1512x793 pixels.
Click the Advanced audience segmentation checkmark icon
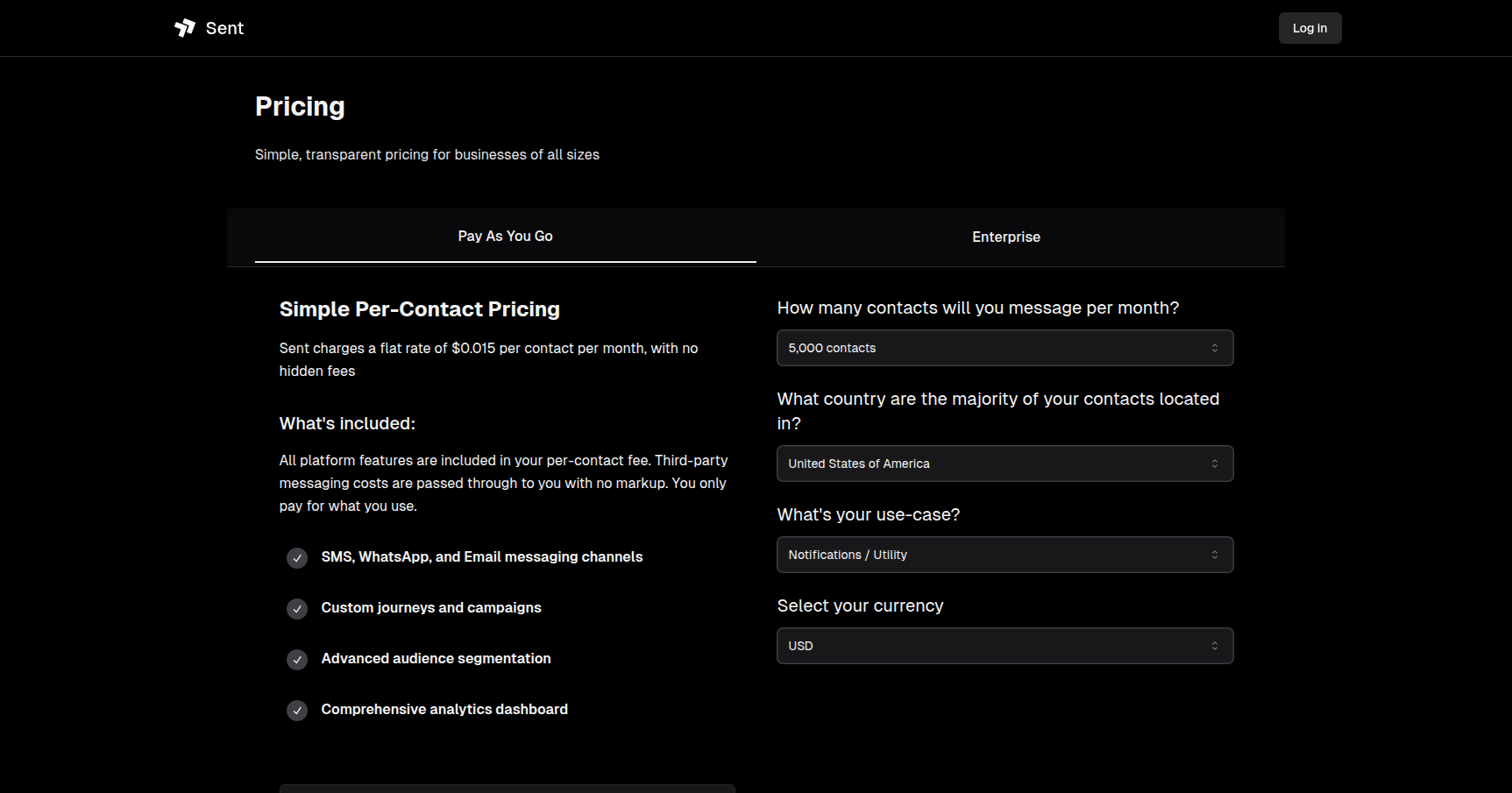297,660
